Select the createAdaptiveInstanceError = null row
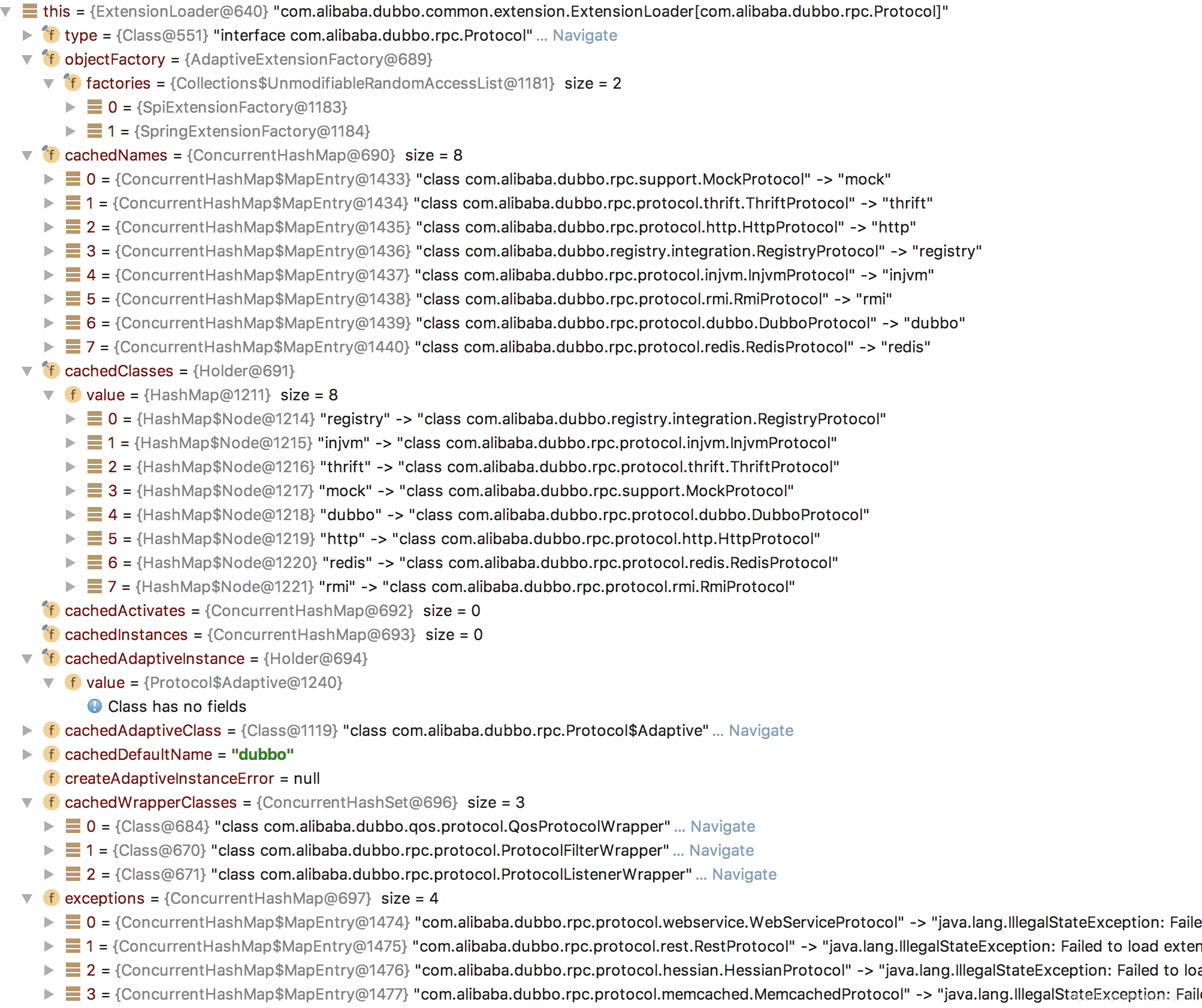Image resolution: width=1202 pixels, height=1008 pixels. (182, 778)
